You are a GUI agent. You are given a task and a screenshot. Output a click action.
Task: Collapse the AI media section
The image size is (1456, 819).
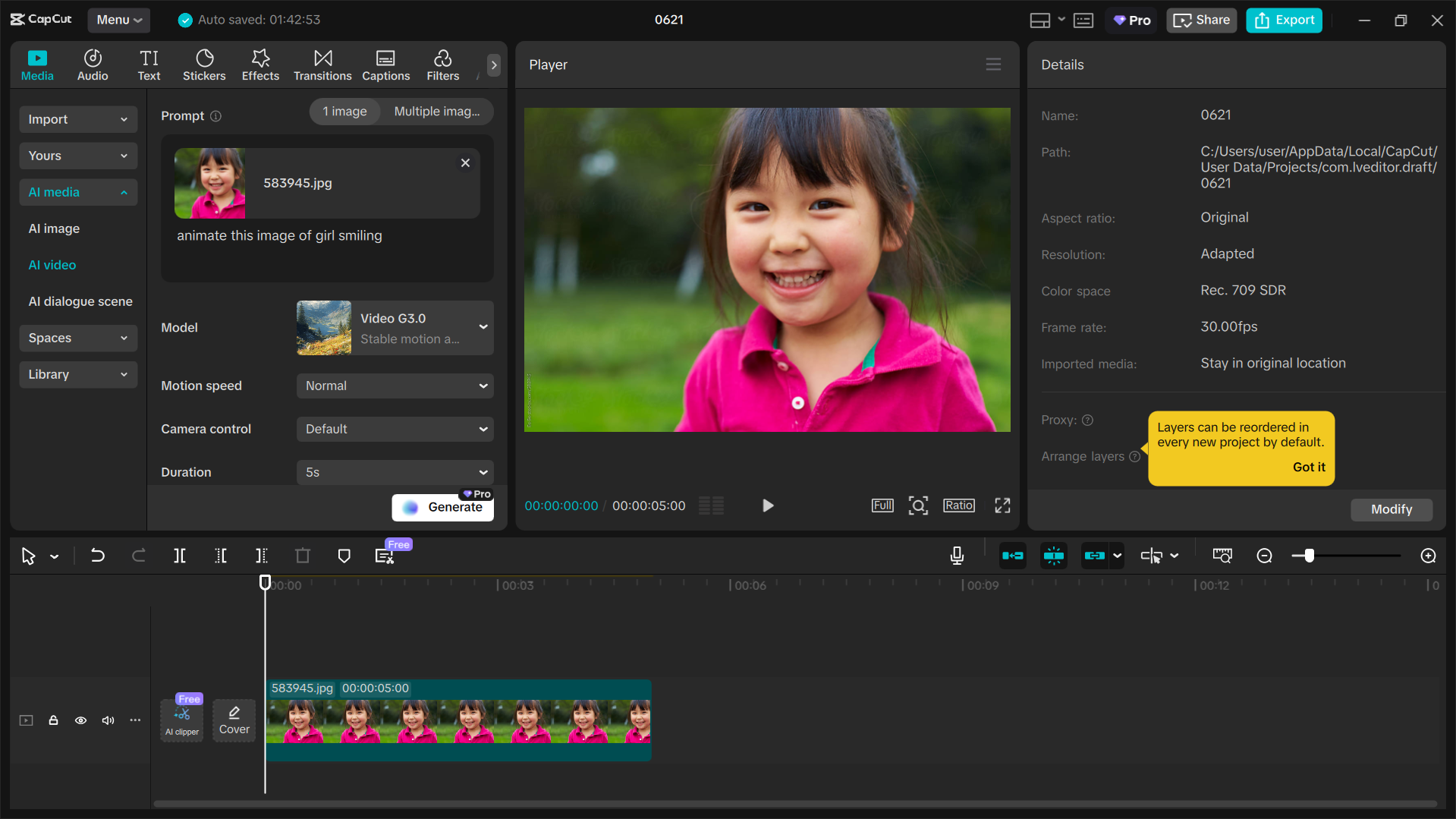[x=78, y=192]
